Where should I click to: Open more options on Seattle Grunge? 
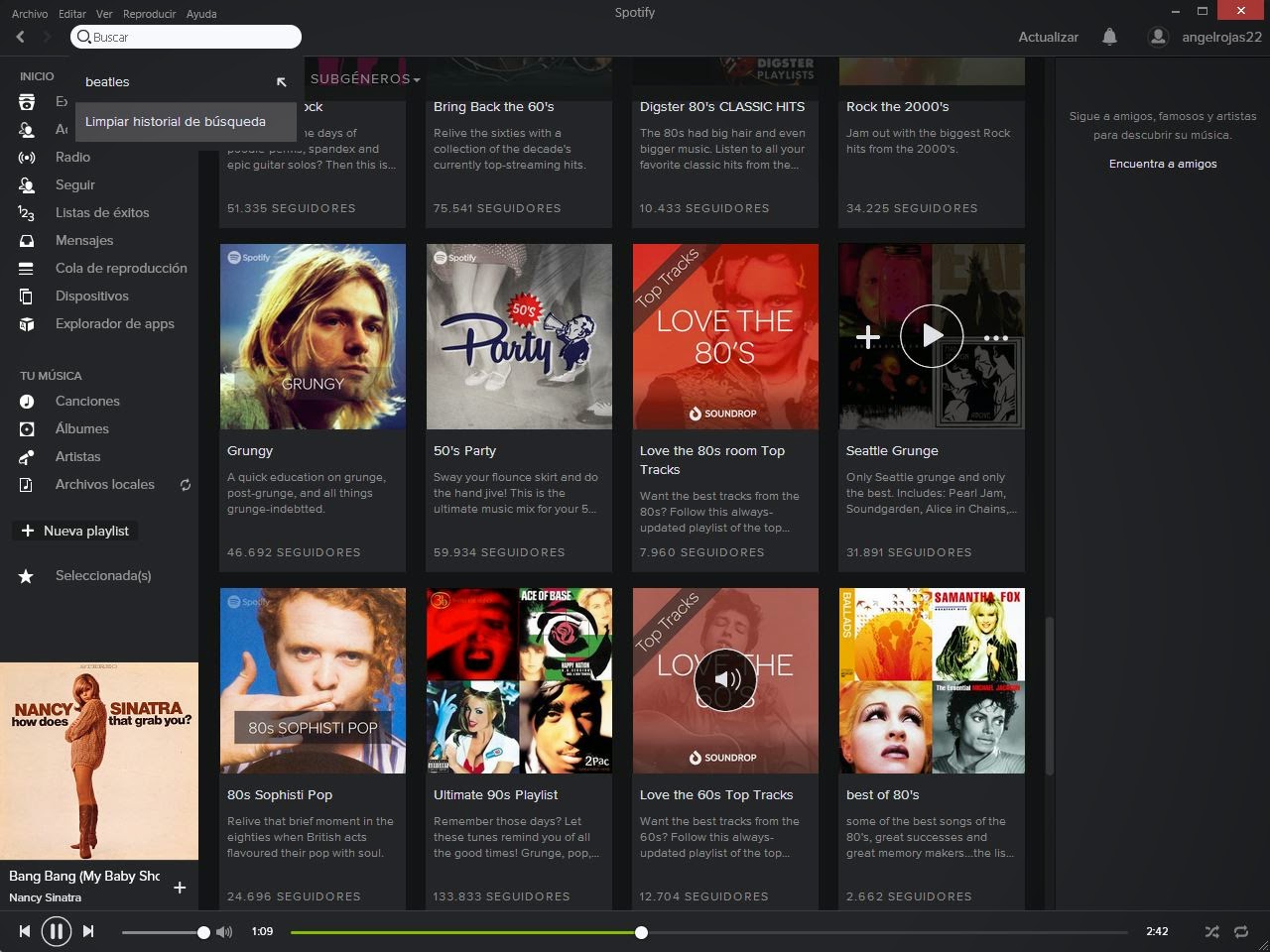(995, 338)
